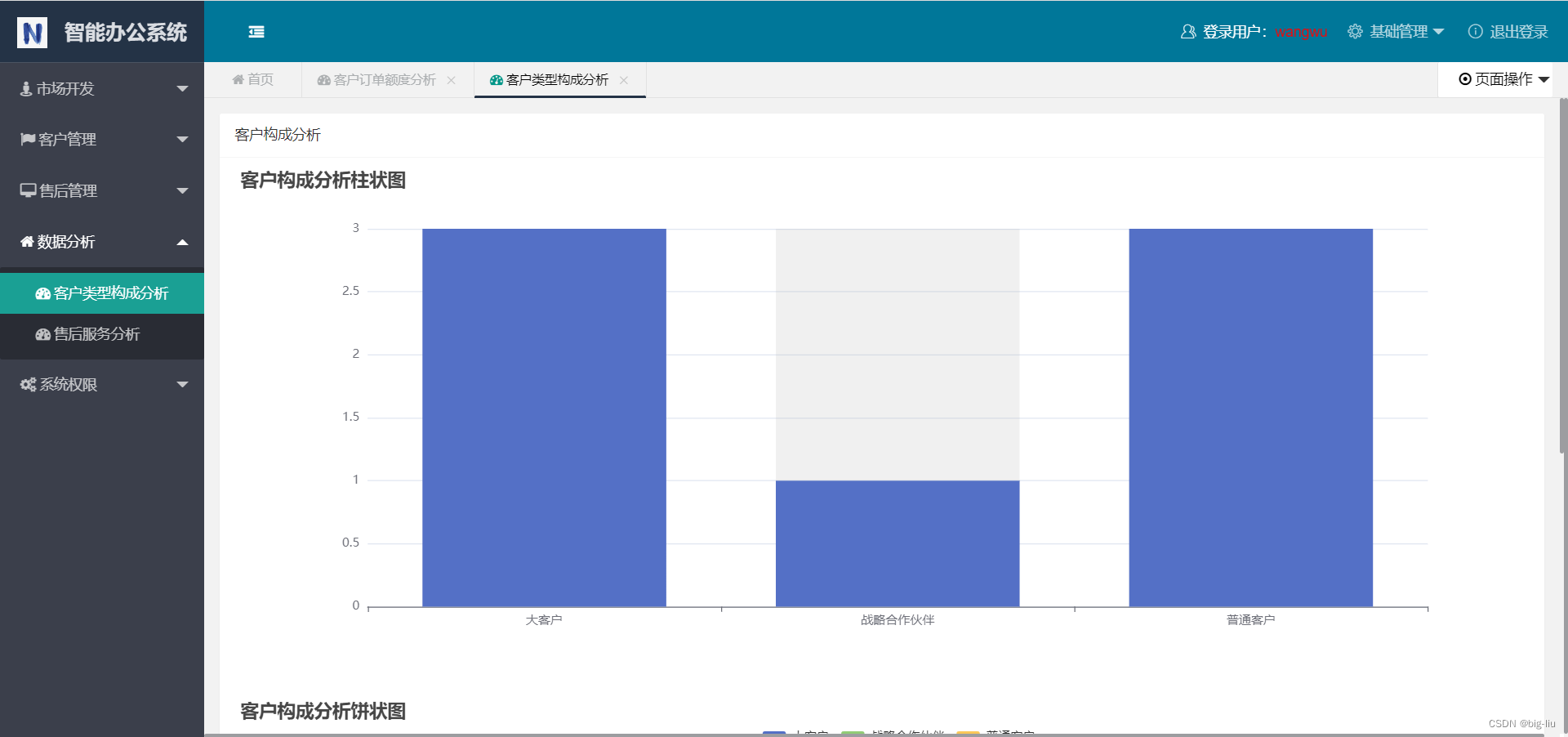The height and width of the screenshot is (737, 1568).
Task: Expand the 售后管理 menu arrow
Action: [182, 191]
